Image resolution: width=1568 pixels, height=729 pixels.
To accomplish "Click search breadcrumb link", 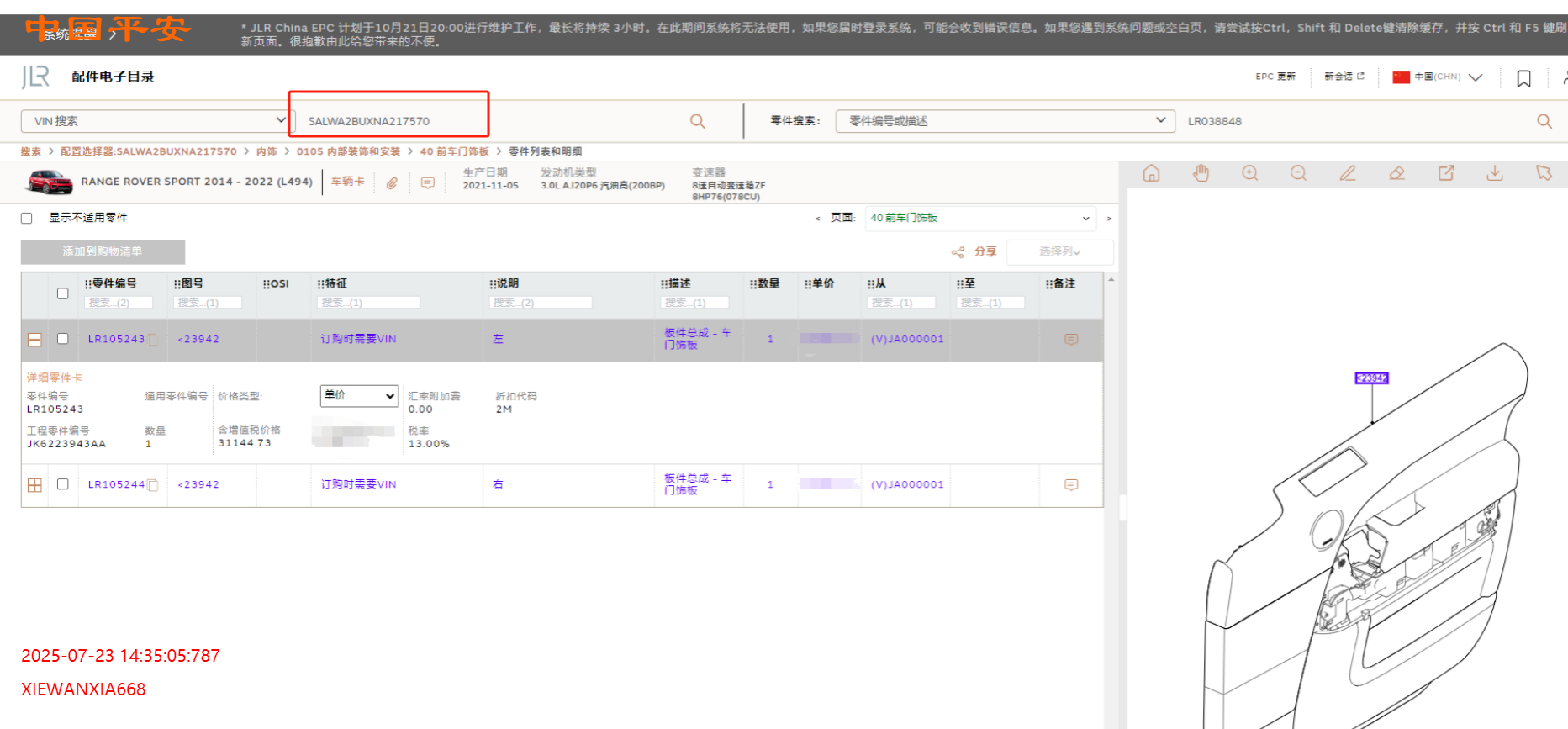I will (31, 151).
